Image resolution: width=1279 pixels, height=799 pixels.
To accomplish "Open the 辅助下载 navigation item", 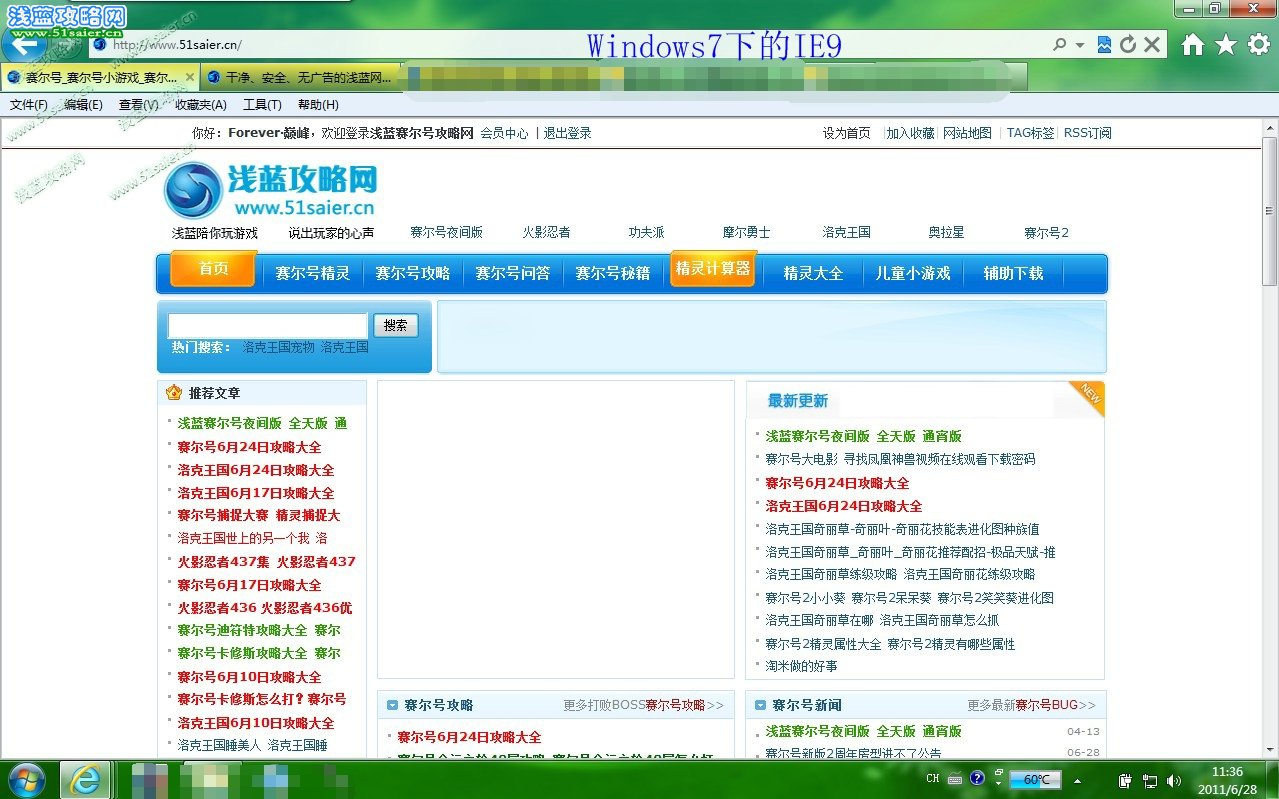I will coord(1013,273).
